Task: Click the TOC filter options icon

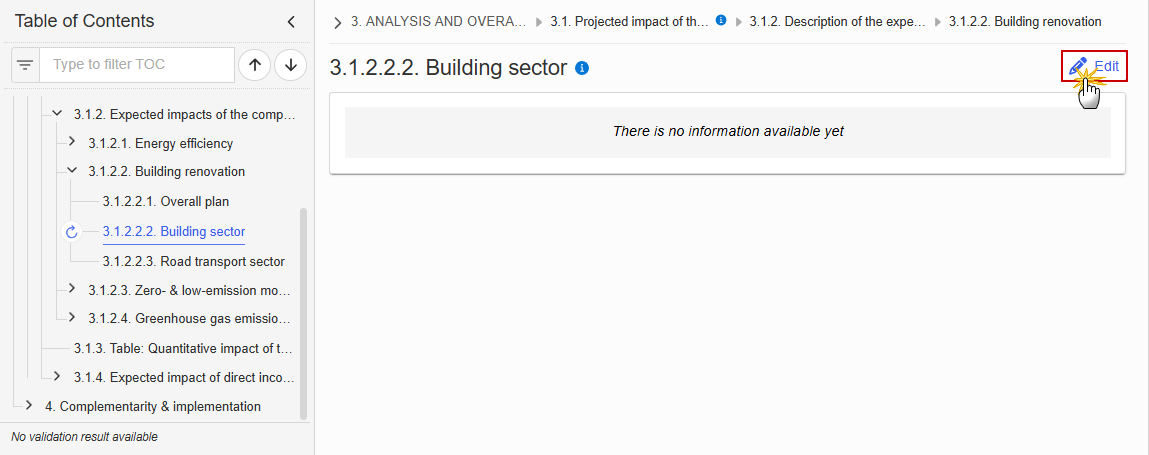Action: pos(26,65)
